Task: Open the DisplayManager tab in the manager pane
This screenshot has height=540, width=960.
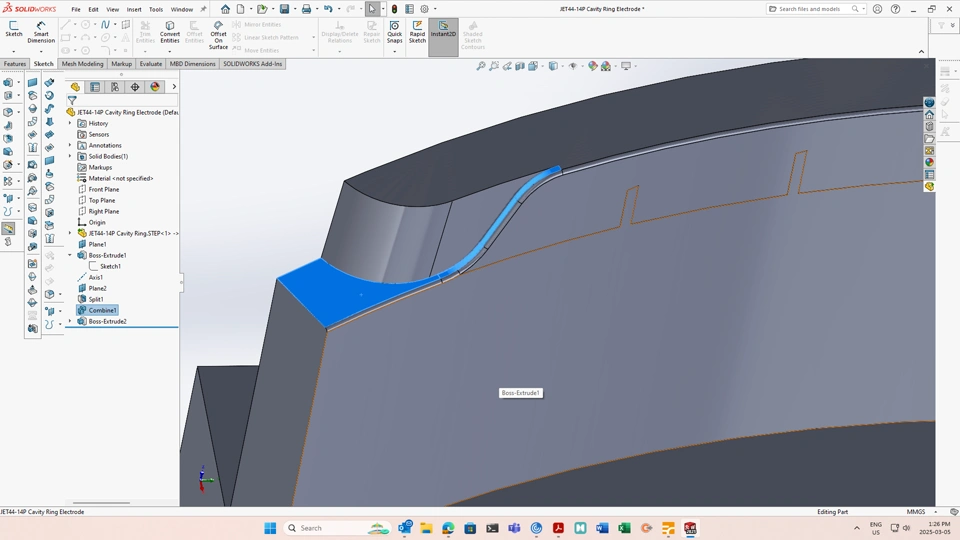Action: pyautogui.click(x=155, y=87)
